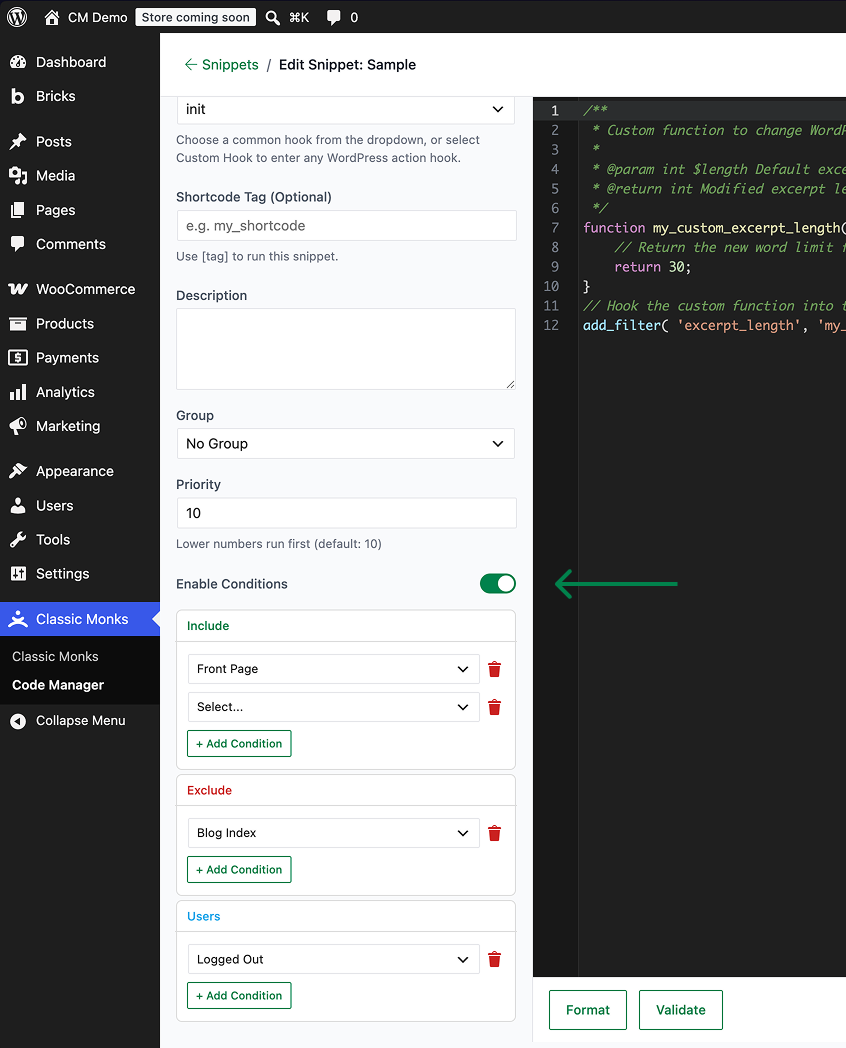Click line 9 'return 30;' in code editor
This screenshot has width=846, height=1048.
[x=653, y=267]
